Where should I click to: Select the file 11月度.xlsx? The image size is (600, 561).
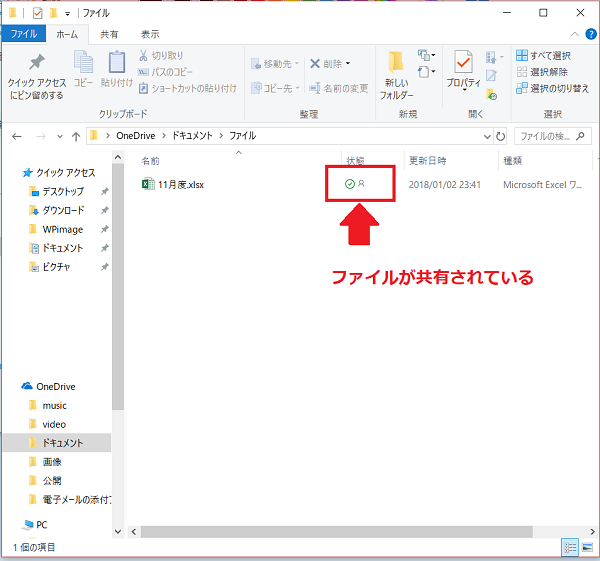pyautogui.click(x=173, y=184)
